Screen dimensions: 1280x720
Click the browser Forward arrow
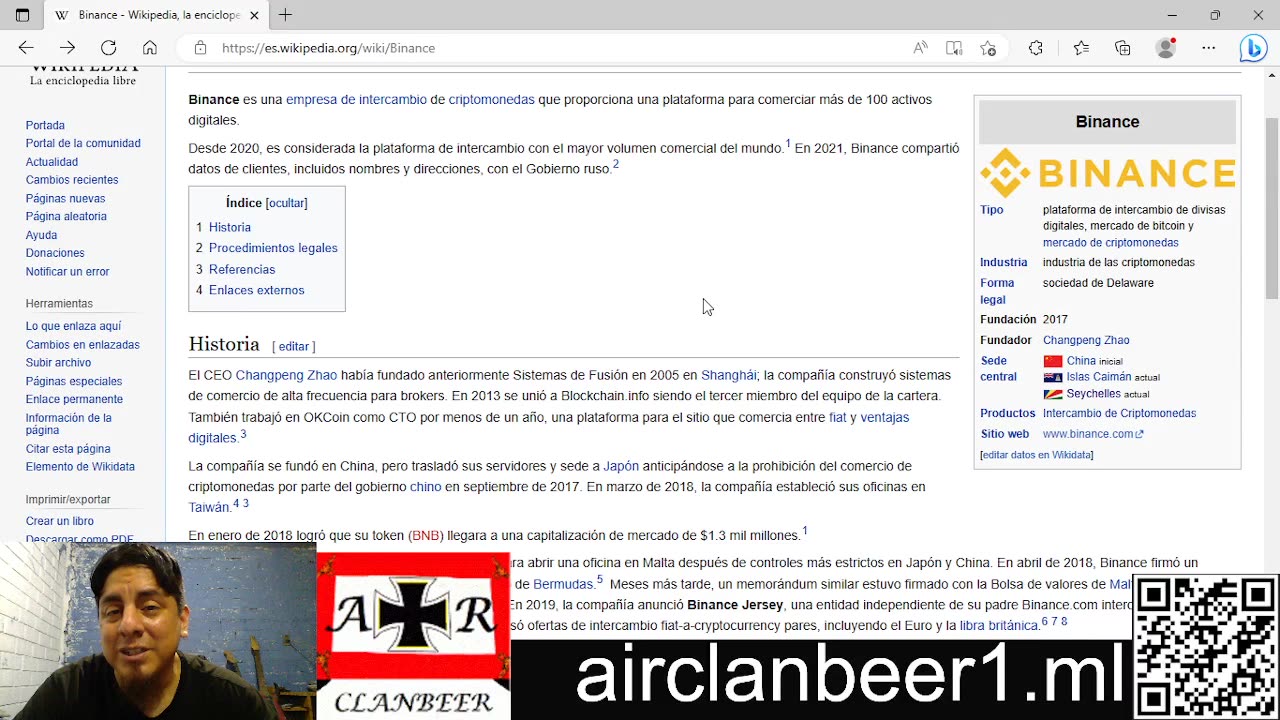point(67,48)
